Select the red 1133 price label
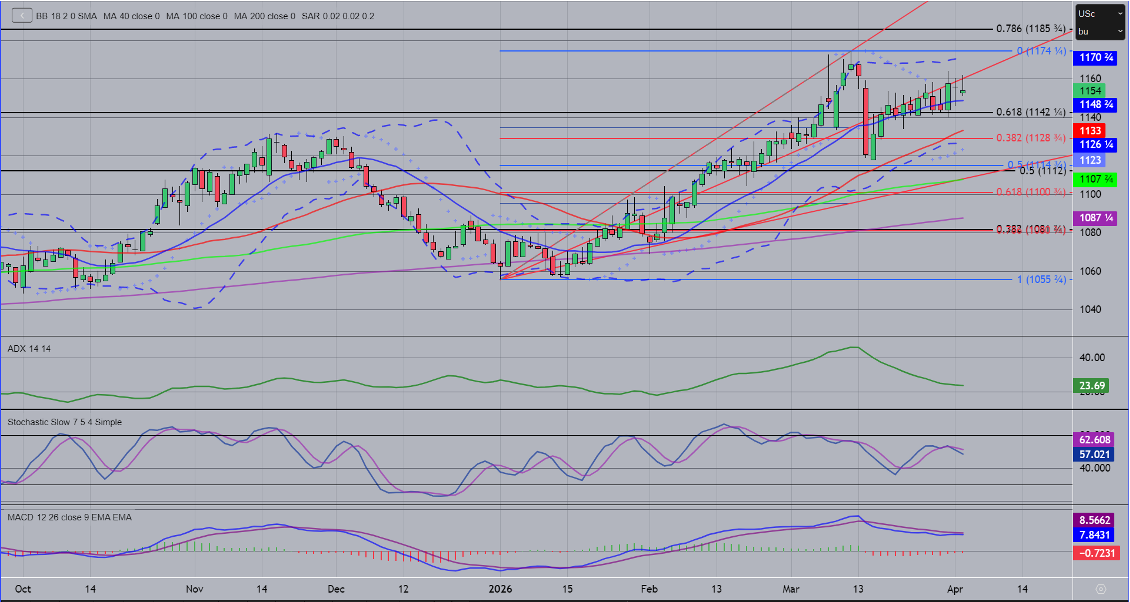This screenshot has height=602, width=1130. pyautogui.click(x=1090, y=131)
